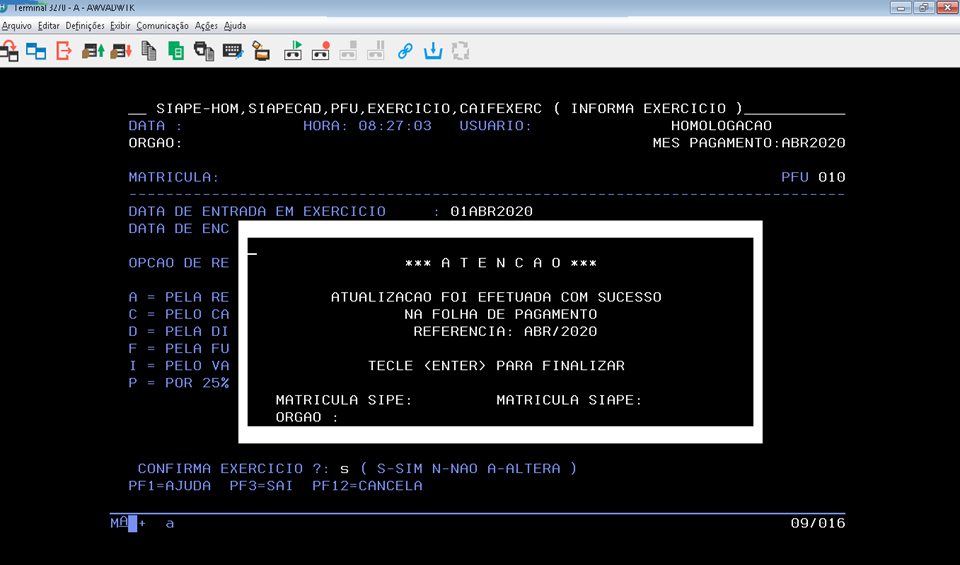Open the Comunicação menu
The width and height of the screenshot is (960, 565).
[x=162, y=25]
